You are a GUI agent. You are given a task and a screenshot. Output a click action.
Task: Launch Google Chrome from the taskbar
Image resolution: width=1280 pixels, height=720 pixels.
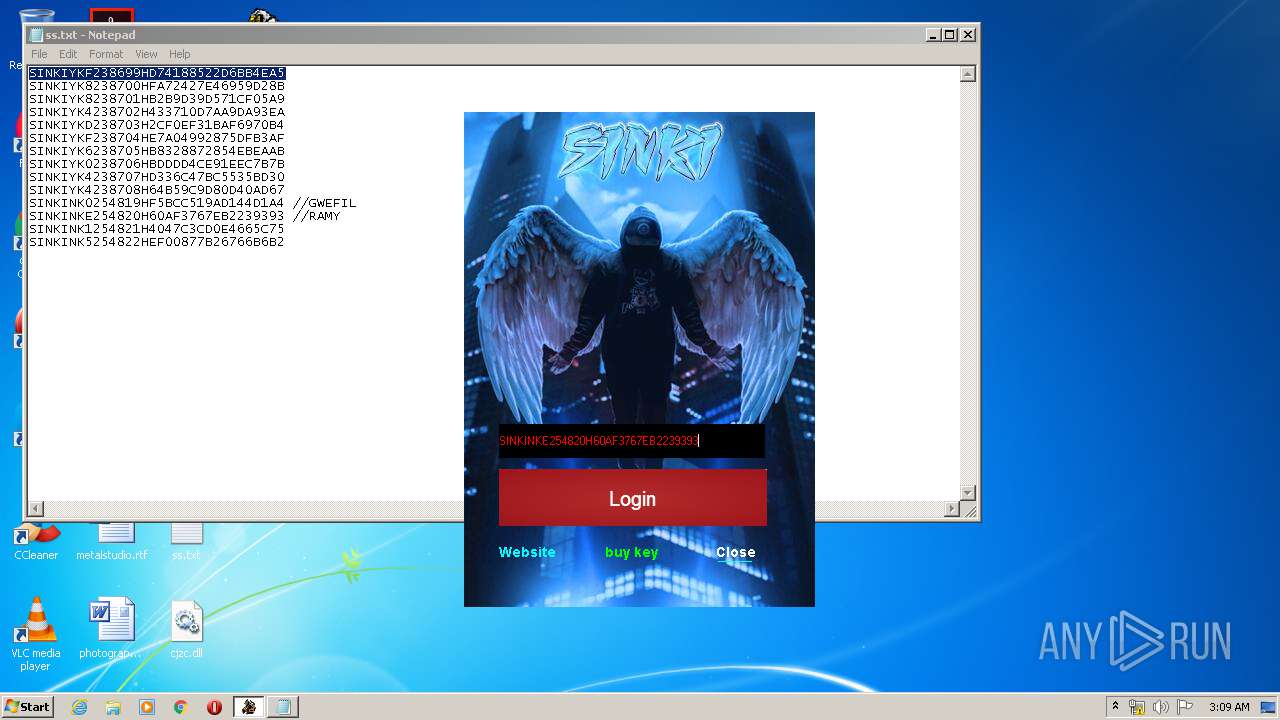pos(181,707)
